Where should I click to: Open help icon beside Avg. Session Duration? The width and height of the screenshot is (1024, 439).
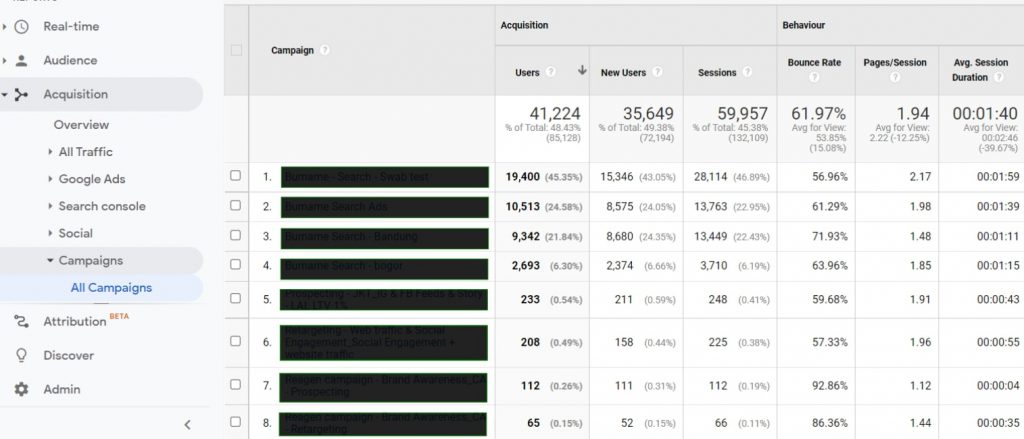(998, 77)
